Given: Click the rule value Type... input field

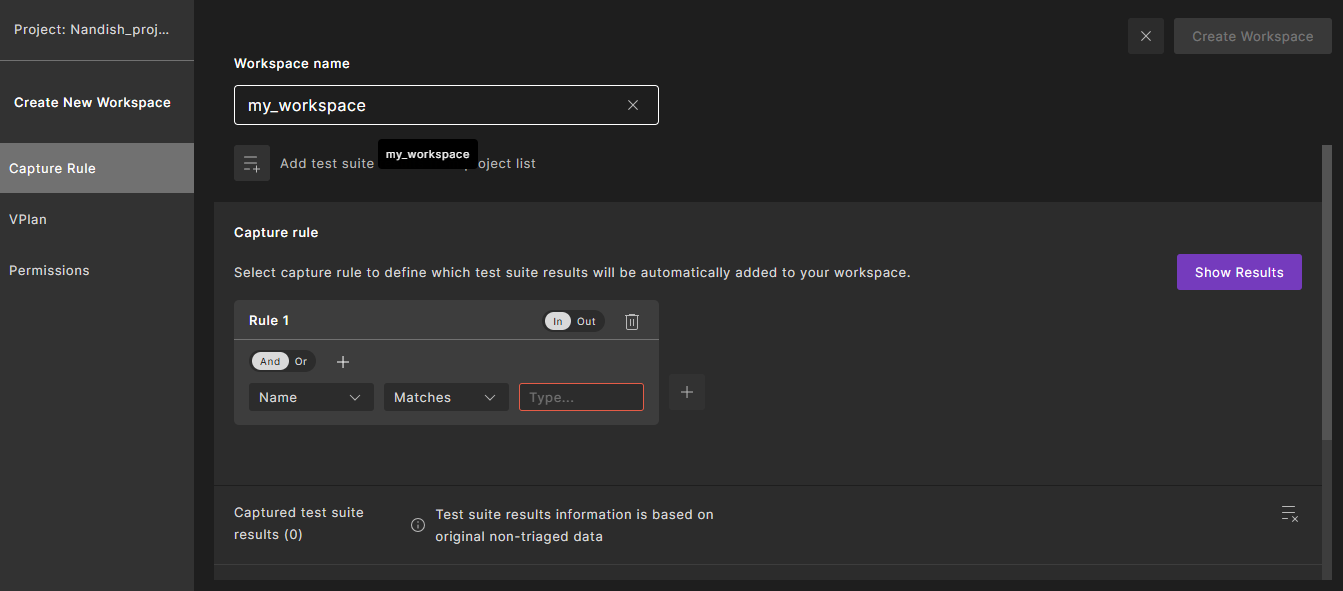Looking at the screenshot, I should [581, 397].
